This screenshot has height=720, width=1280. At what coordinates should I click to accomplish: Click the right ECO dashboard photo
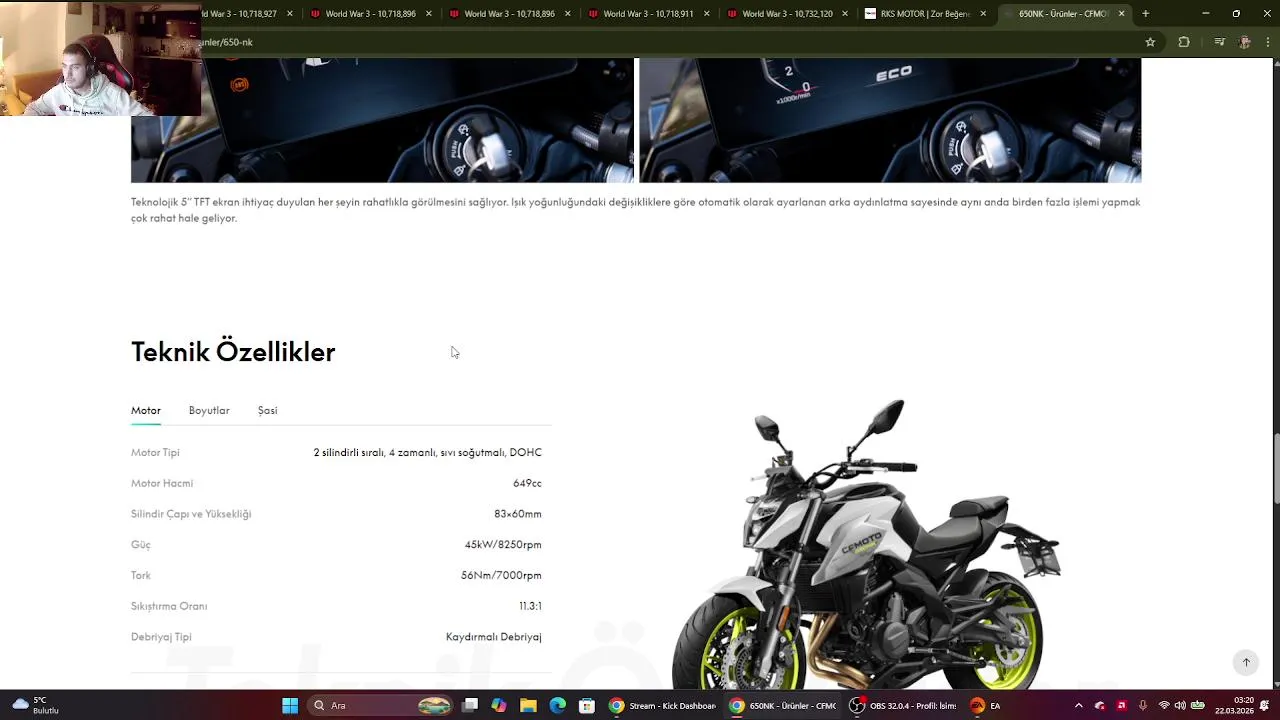pyautogui.click(x=890, y=120)
